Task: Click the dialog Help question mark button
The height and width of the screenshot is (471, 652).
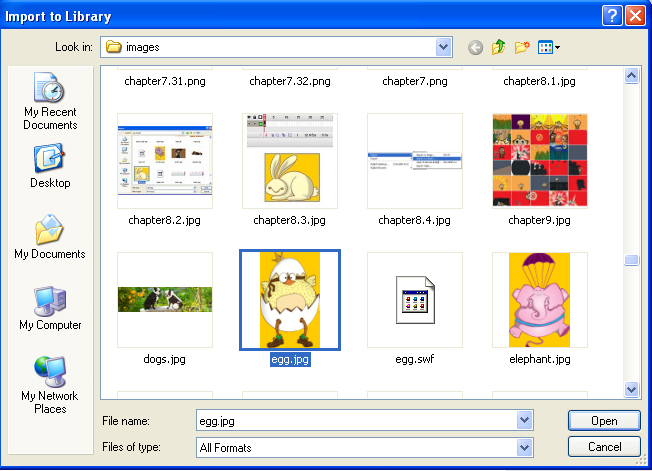Action: coord(612,16)
